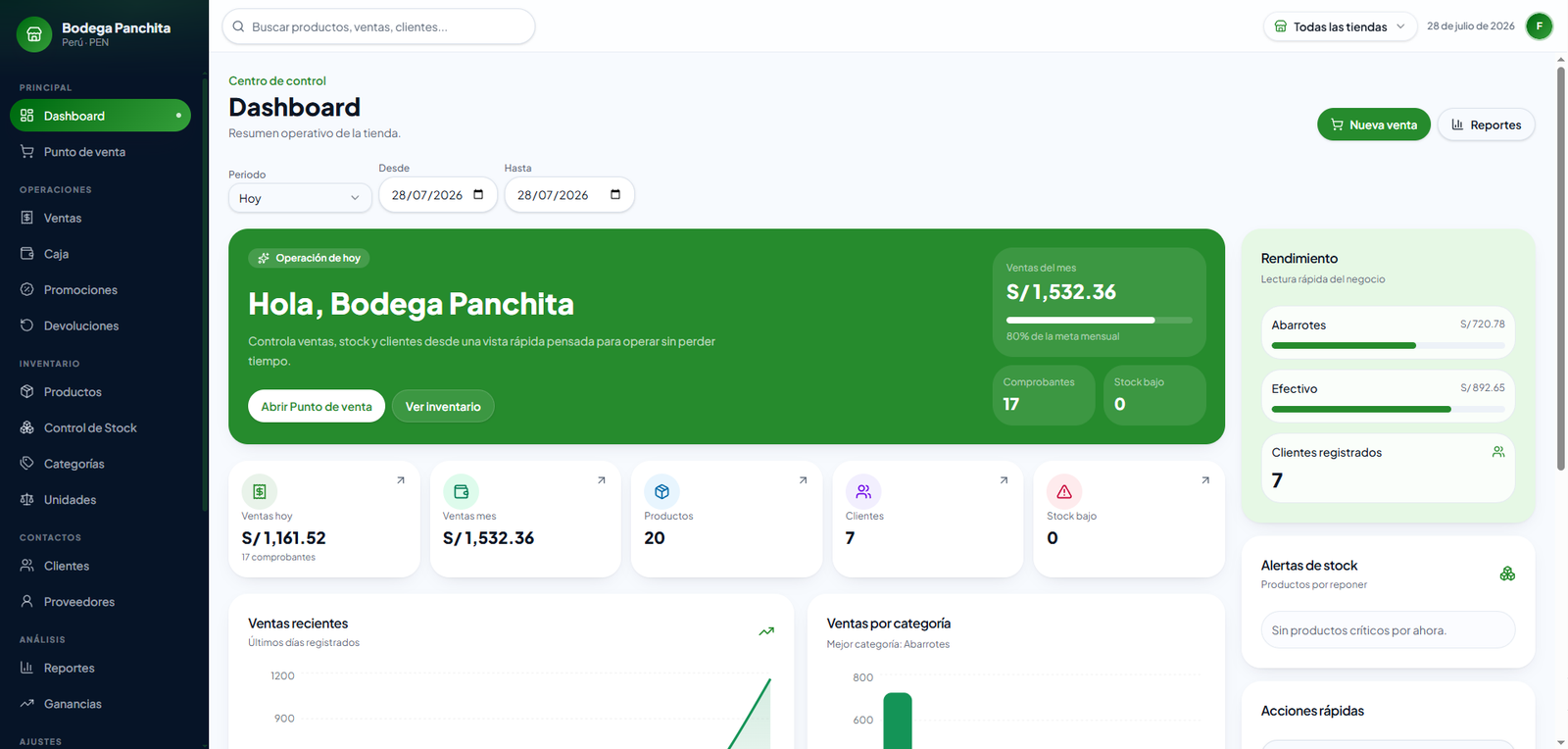Click the '17 comprobantes' text
This screenshot has height=749, width=1568.
click(278, 557)
